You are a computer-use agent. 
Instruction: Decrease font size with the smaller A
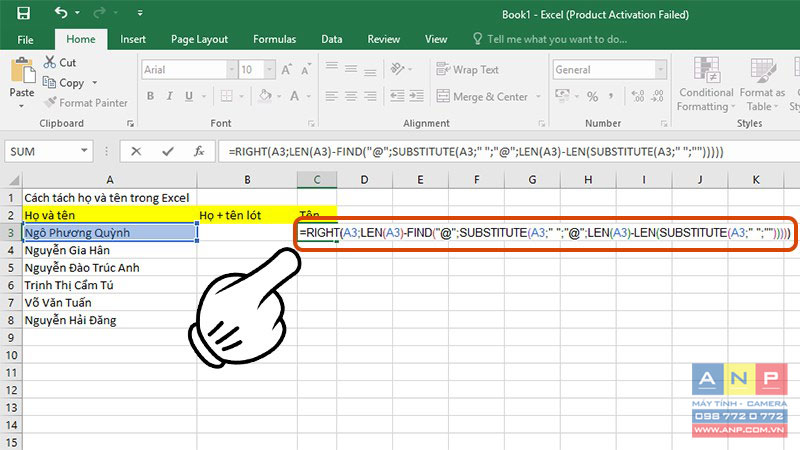pyautogui.click(x=306, y=69)
